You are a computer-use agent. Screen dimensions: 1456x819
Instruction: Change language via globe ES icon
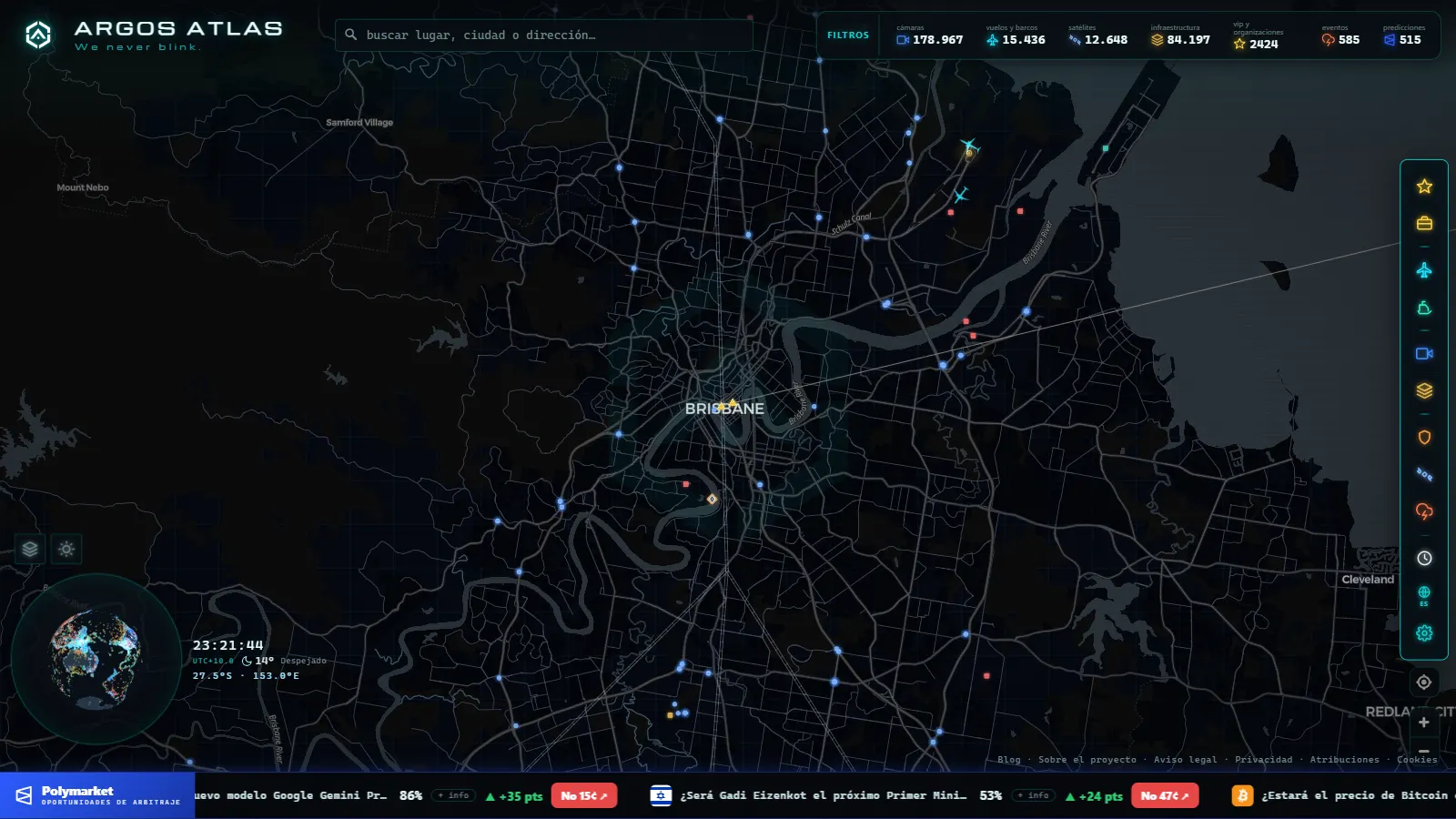1424,596
